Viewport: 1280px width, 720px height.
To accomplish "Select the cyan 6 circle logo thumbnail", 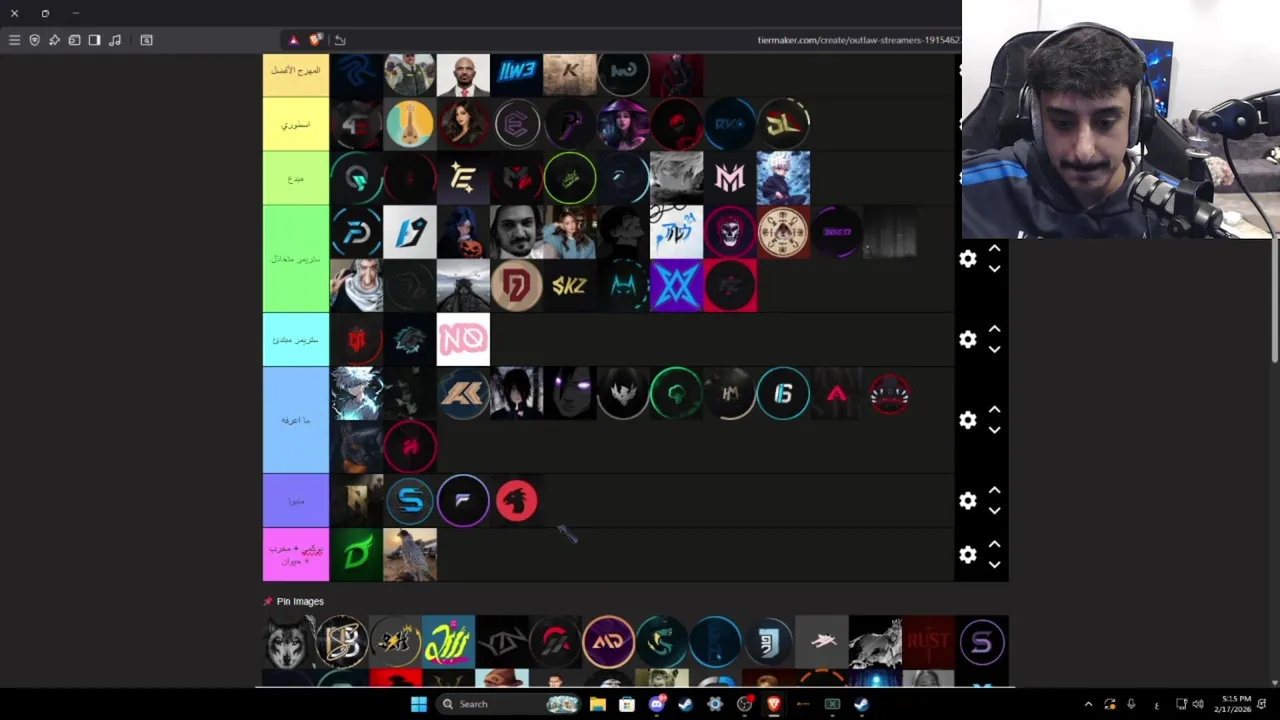I will coord(783,394).
